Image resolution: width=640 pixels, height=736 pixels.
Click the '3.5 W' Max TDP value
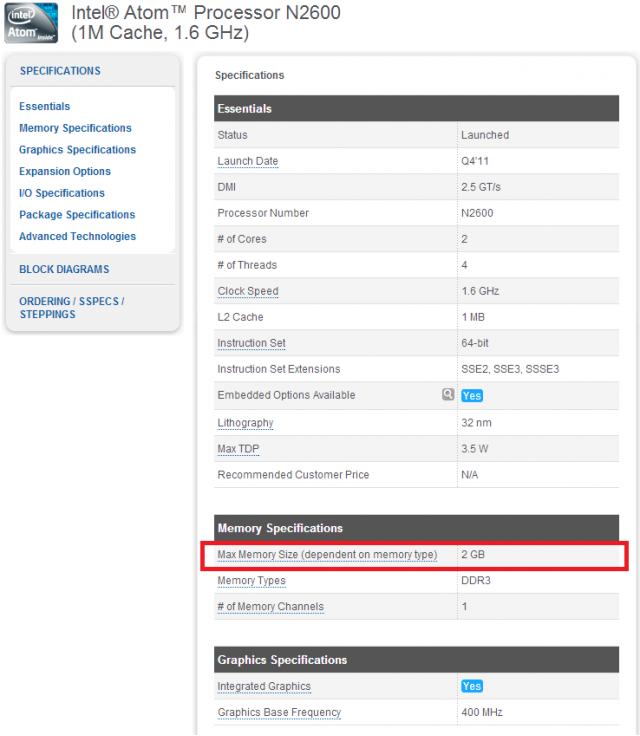pos(475,449)
